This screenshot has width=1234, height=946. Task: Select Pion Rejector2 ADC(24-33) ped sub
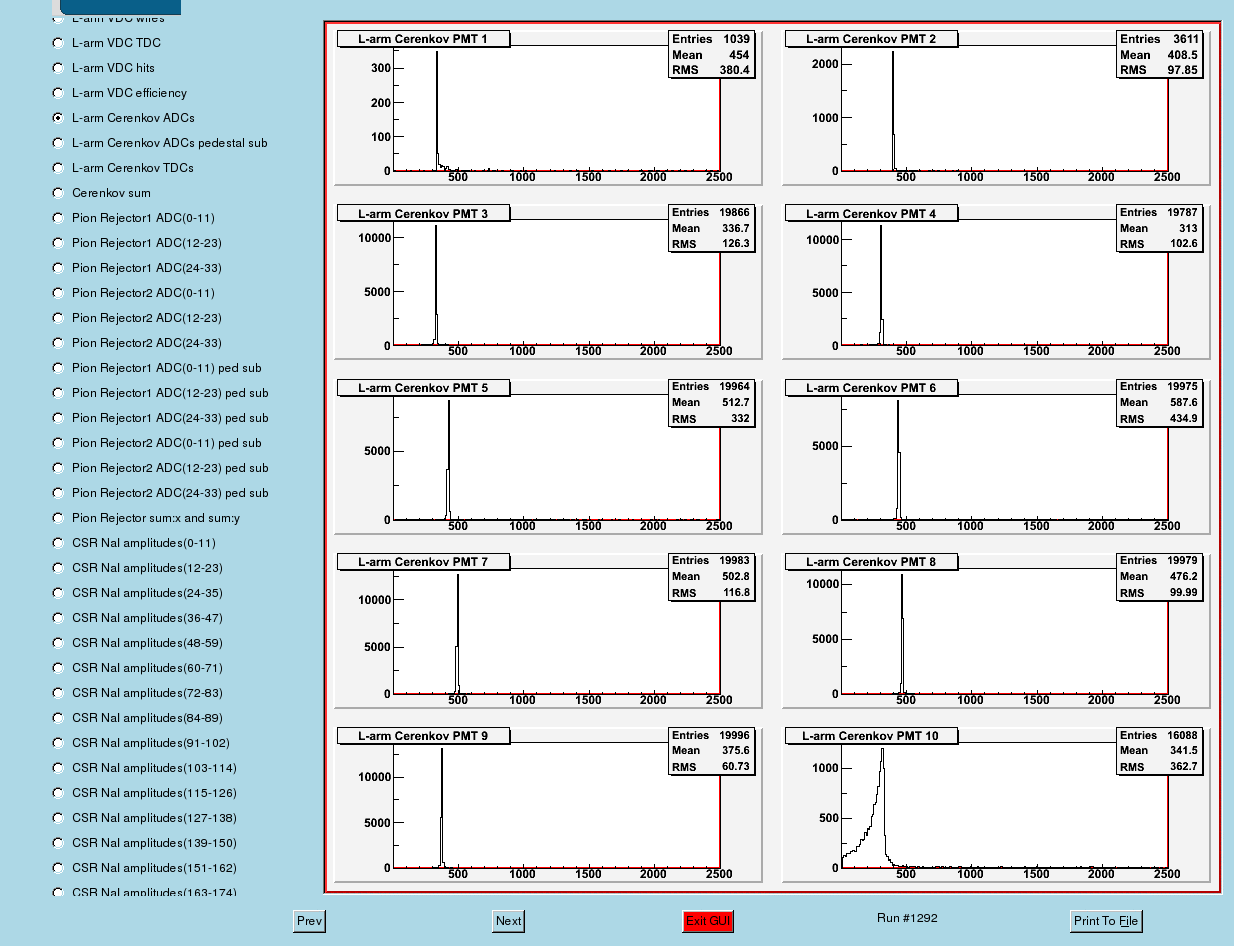coord(58,493)
